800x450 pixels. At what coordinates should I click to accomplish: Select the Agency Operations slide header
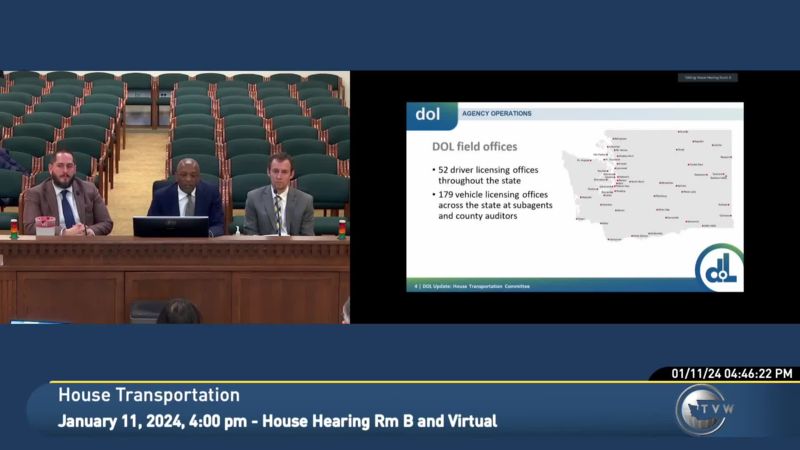pyautogui.click(x=497, y=114)
